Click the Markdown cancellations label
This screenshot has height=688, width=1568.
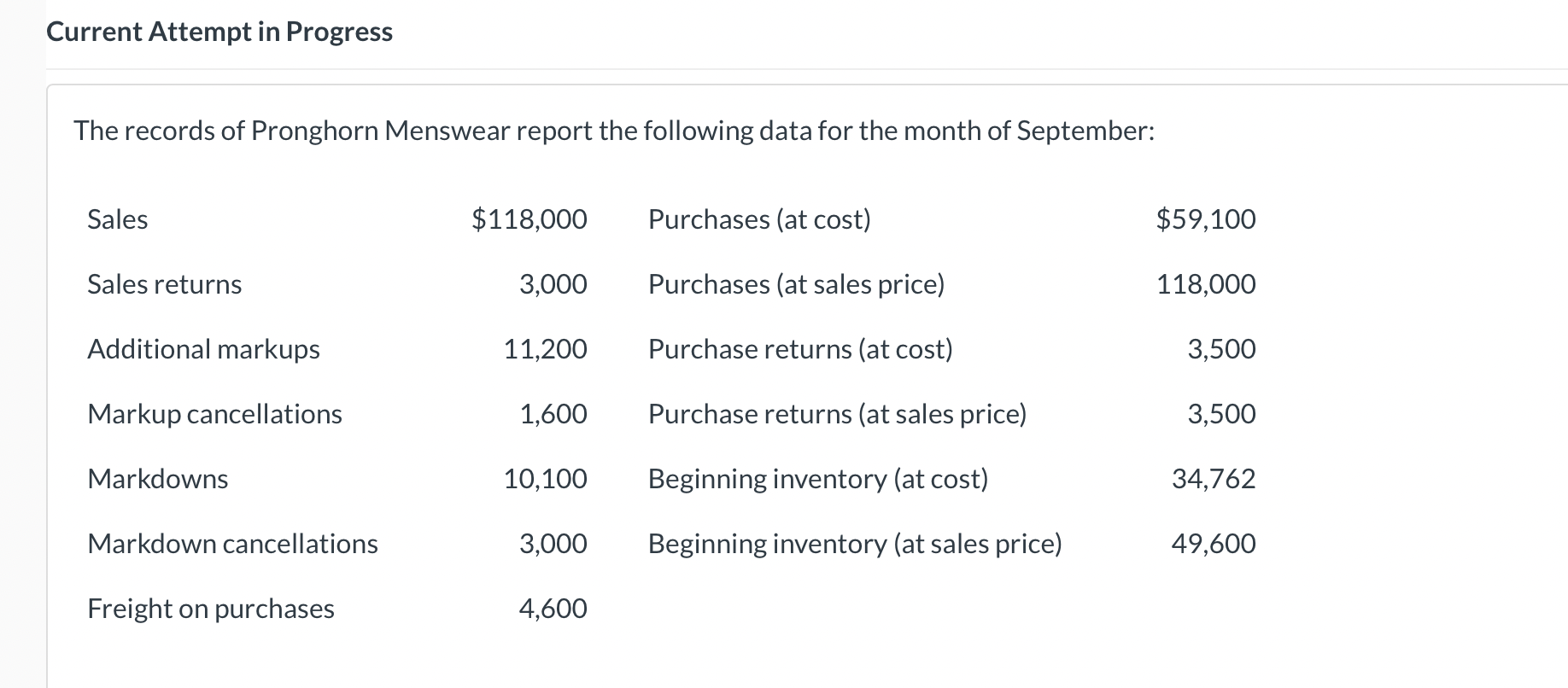(232, 544)
